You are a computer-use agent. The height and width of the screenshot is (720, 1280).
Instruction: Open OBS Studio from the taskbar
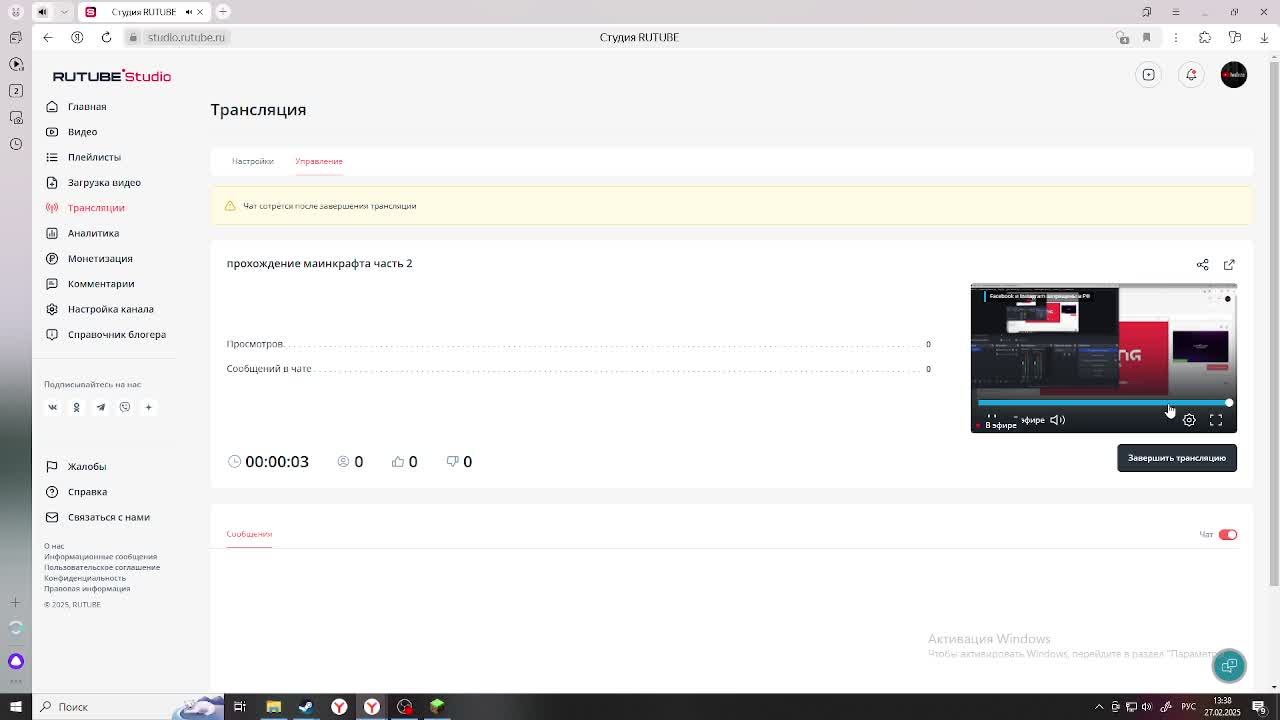(x=404, y=707)
